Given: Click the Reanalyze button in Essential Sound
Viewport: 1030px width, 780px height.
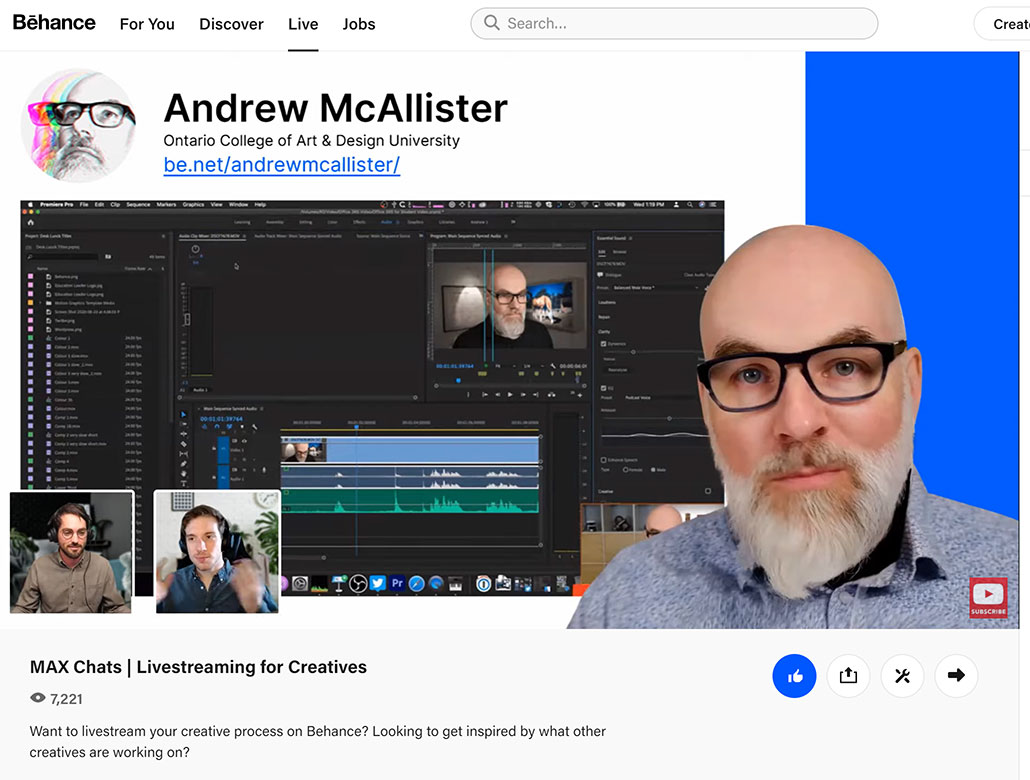Looking at the screenshot, I should (x=617, y=370).
